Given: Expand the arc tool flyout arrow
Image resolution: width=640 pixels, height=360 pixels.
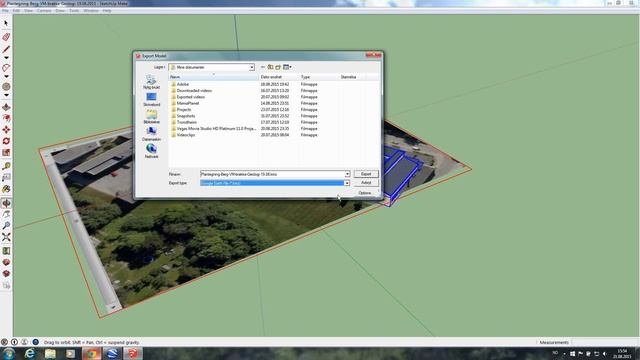Looking at the screenshot, I should tap(6, 76).
